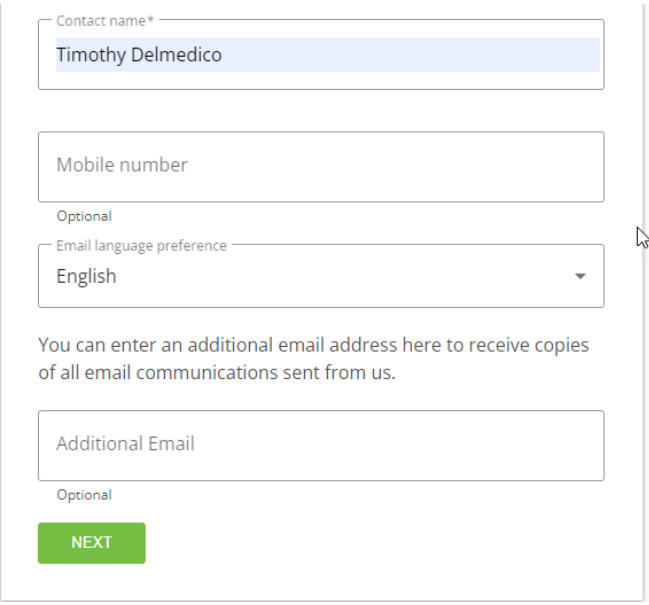Click 'Optional' hint under Mobile number
The width and height of the screenshot is (649, 605).
[84, 216]
